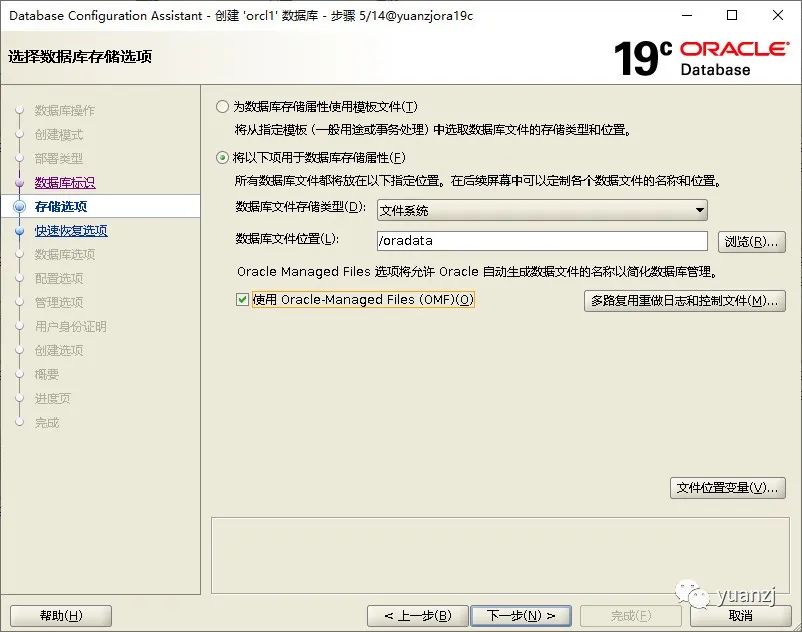This screenshot has width=802, height=632.
Task: Click the 创建模式 step text
Action: pyautogui.click(x=58, y=134)
